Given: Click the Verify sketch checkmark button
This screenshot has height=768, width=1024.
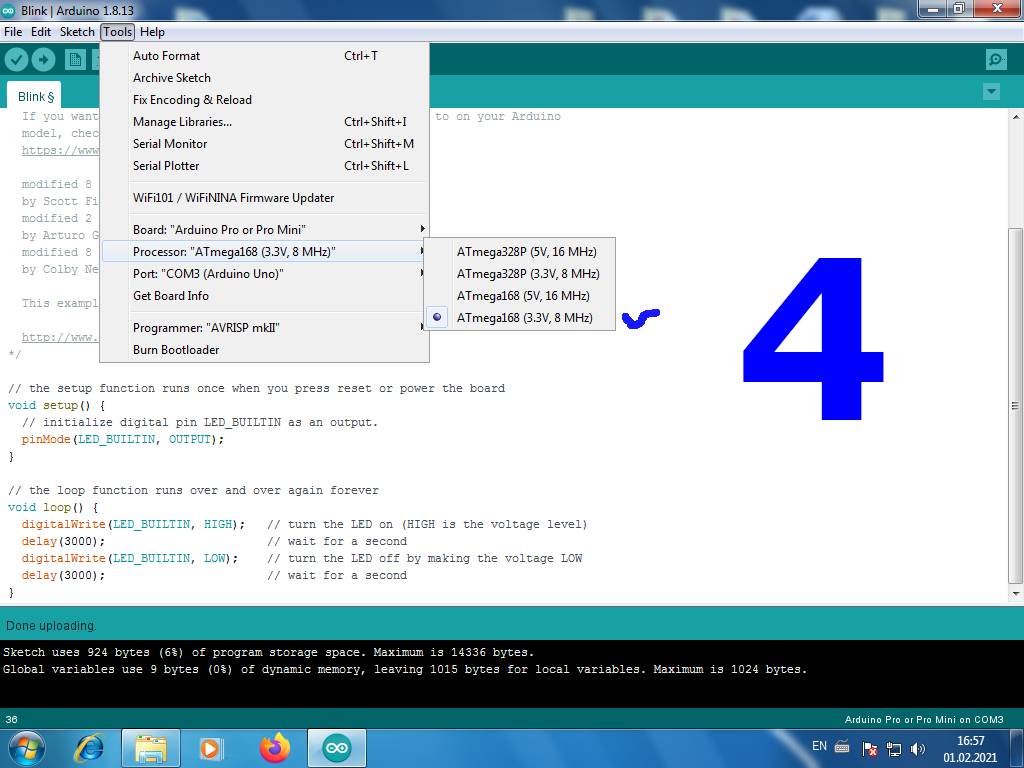Looking at the screenshot, I should (x=16, y=60).
